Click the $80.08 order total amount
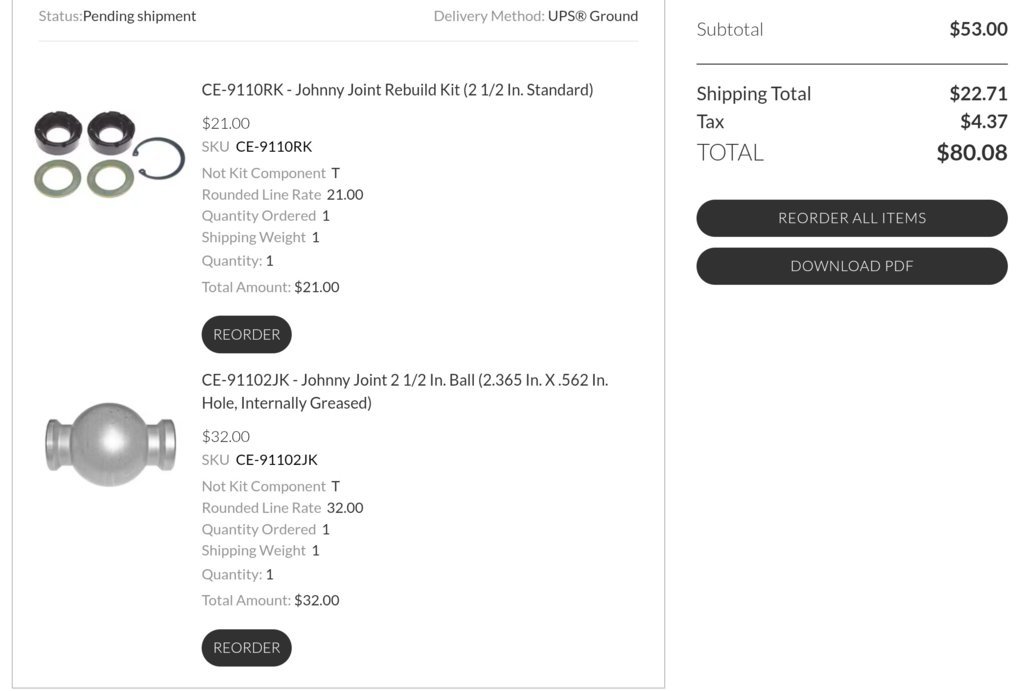Screen dimensions: 1024x691 pyautogui.click(x=972, y=153)
